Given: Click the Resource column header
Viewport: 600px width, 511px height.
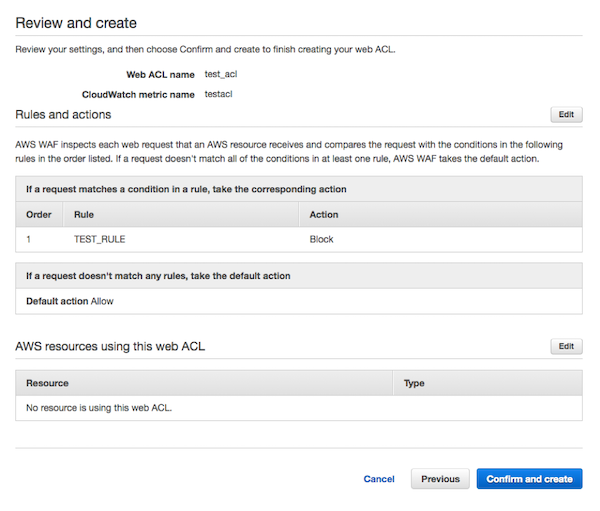Looking at the screenshot, I should pos(47,383).
